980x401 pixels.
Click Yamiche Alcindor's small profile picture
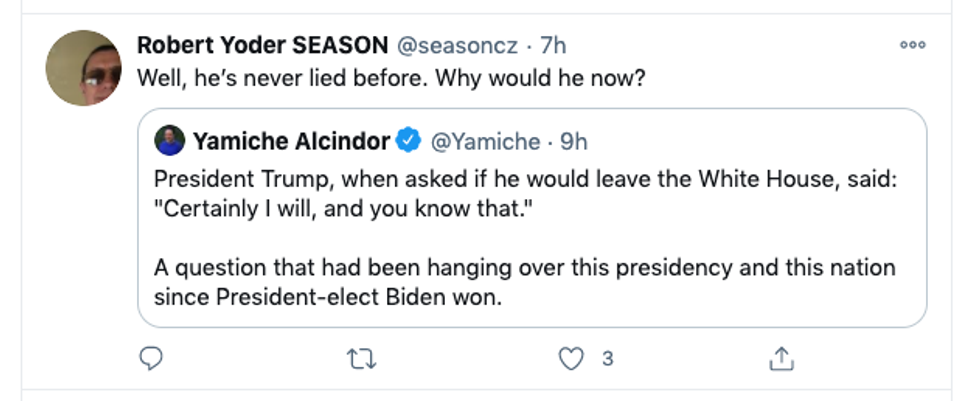pos(169,142)
